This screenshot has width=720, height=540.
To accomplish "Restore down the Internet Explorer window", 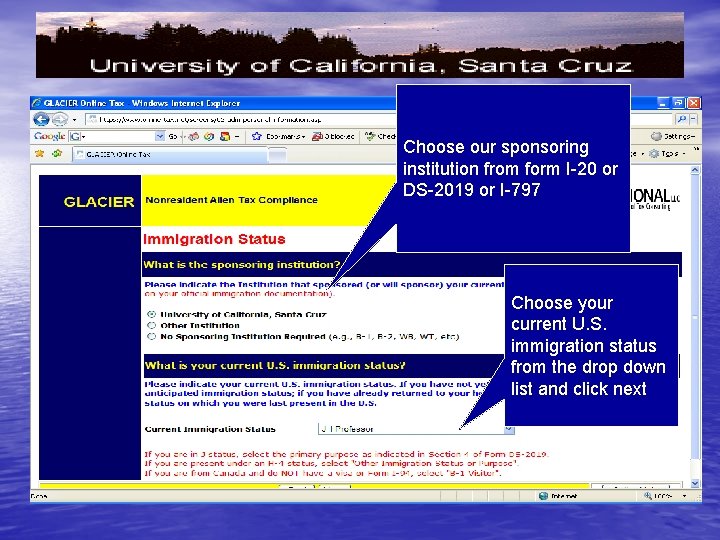I will 678,103.
